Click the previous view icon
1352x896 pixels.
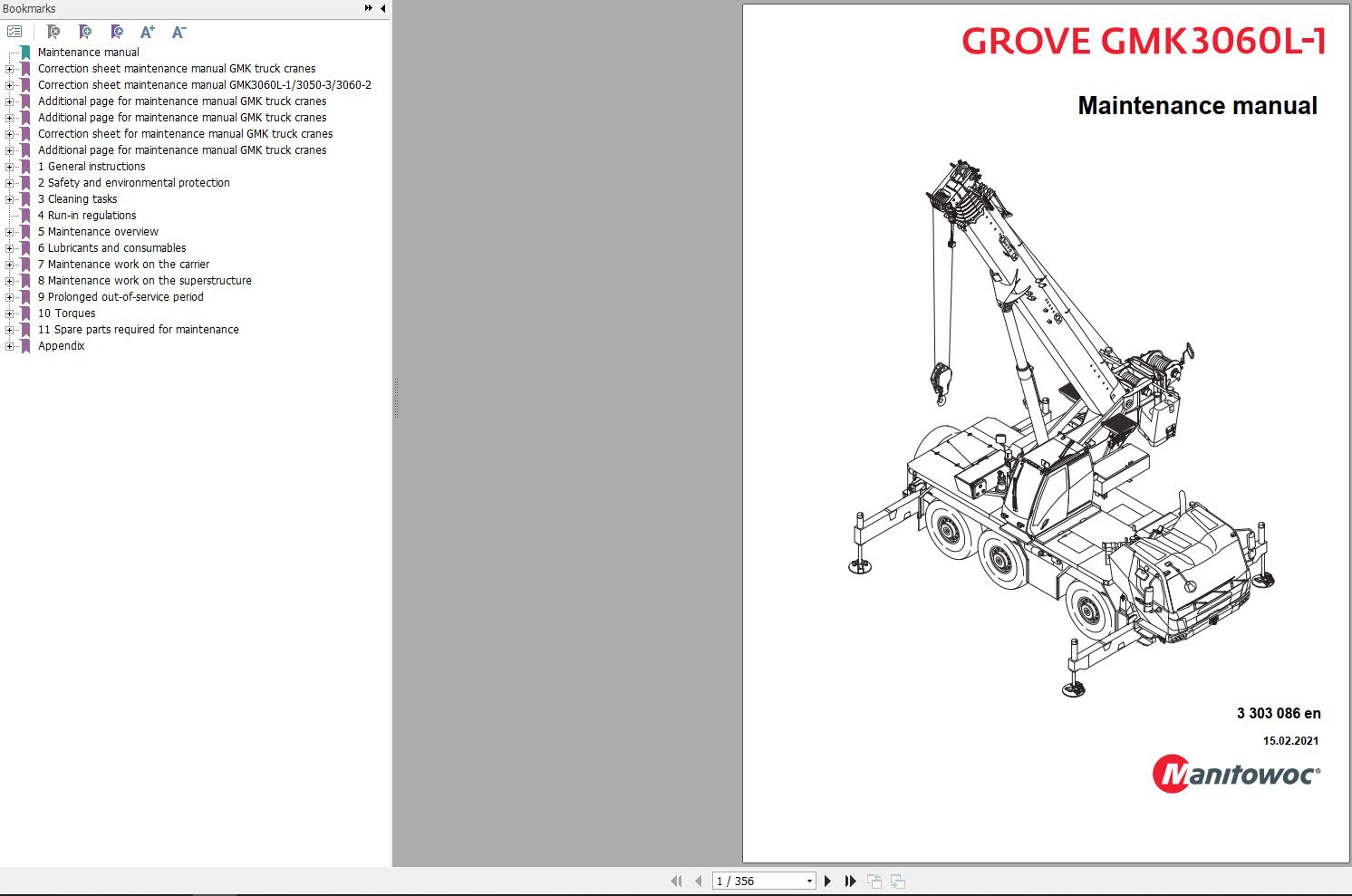(x=874, y=881)
